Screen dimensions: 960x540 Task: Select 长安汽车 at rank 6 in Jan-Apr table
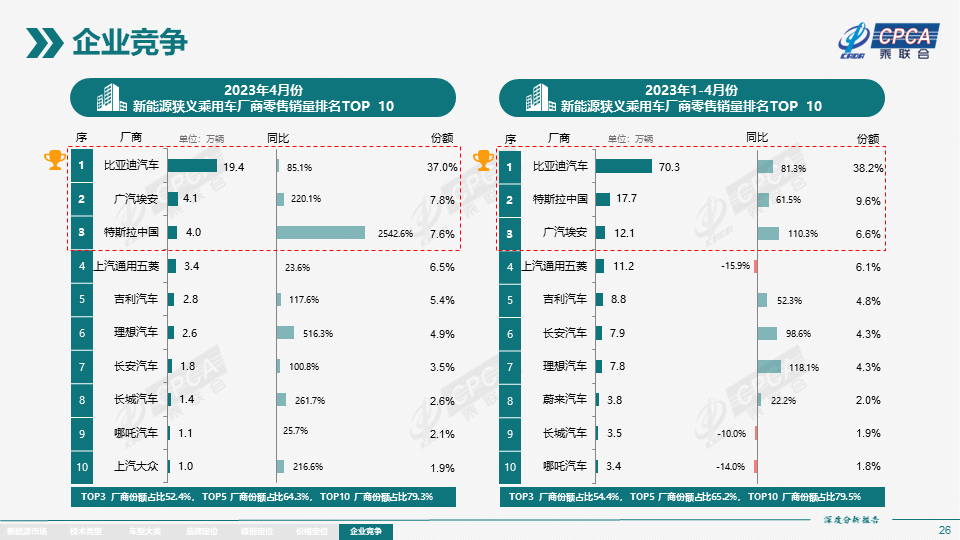click(564, 333)
